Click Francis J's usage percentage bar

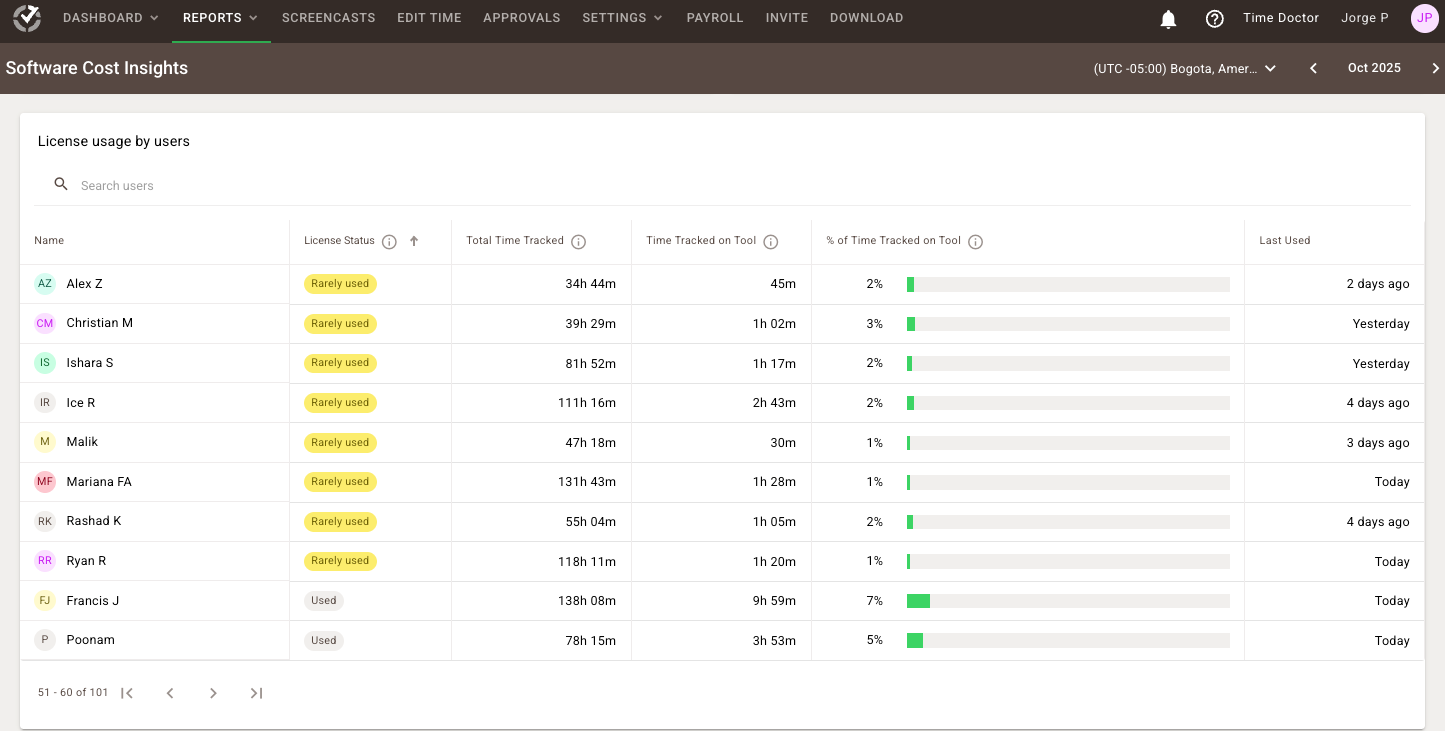point(1067,601)
